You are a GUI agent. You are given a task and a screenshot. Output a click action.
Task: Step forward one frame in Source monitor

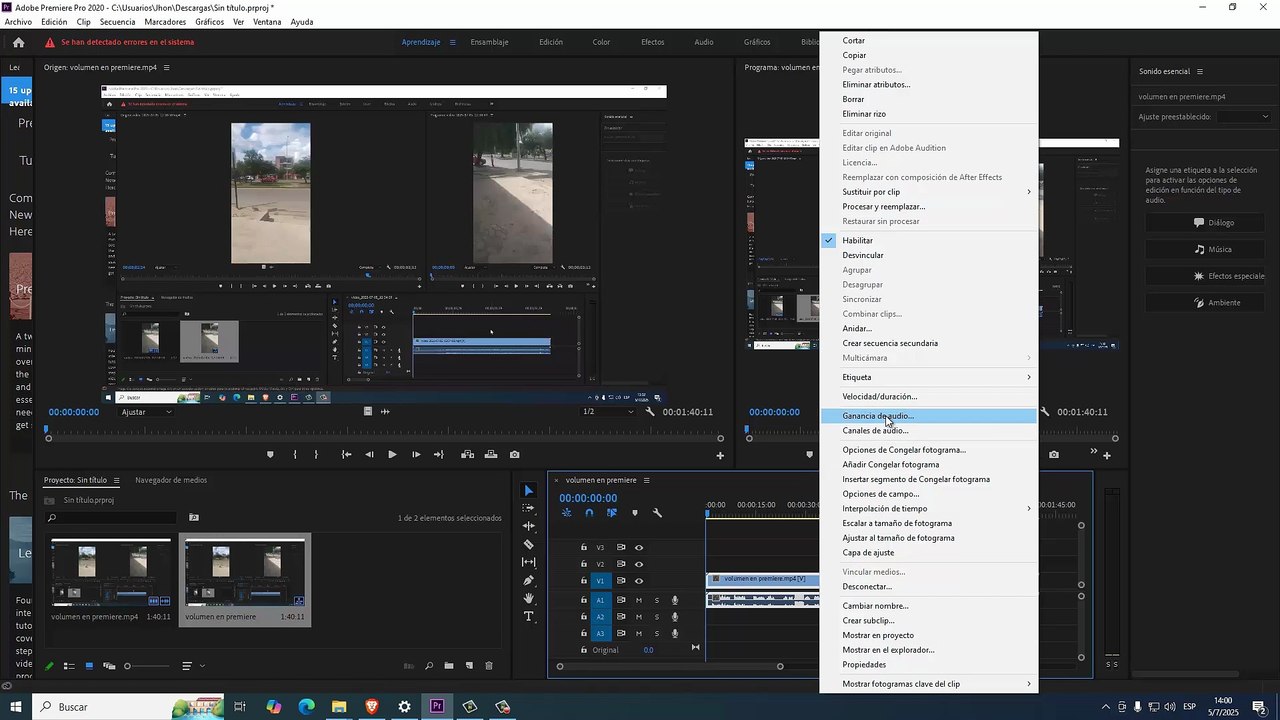415,455
